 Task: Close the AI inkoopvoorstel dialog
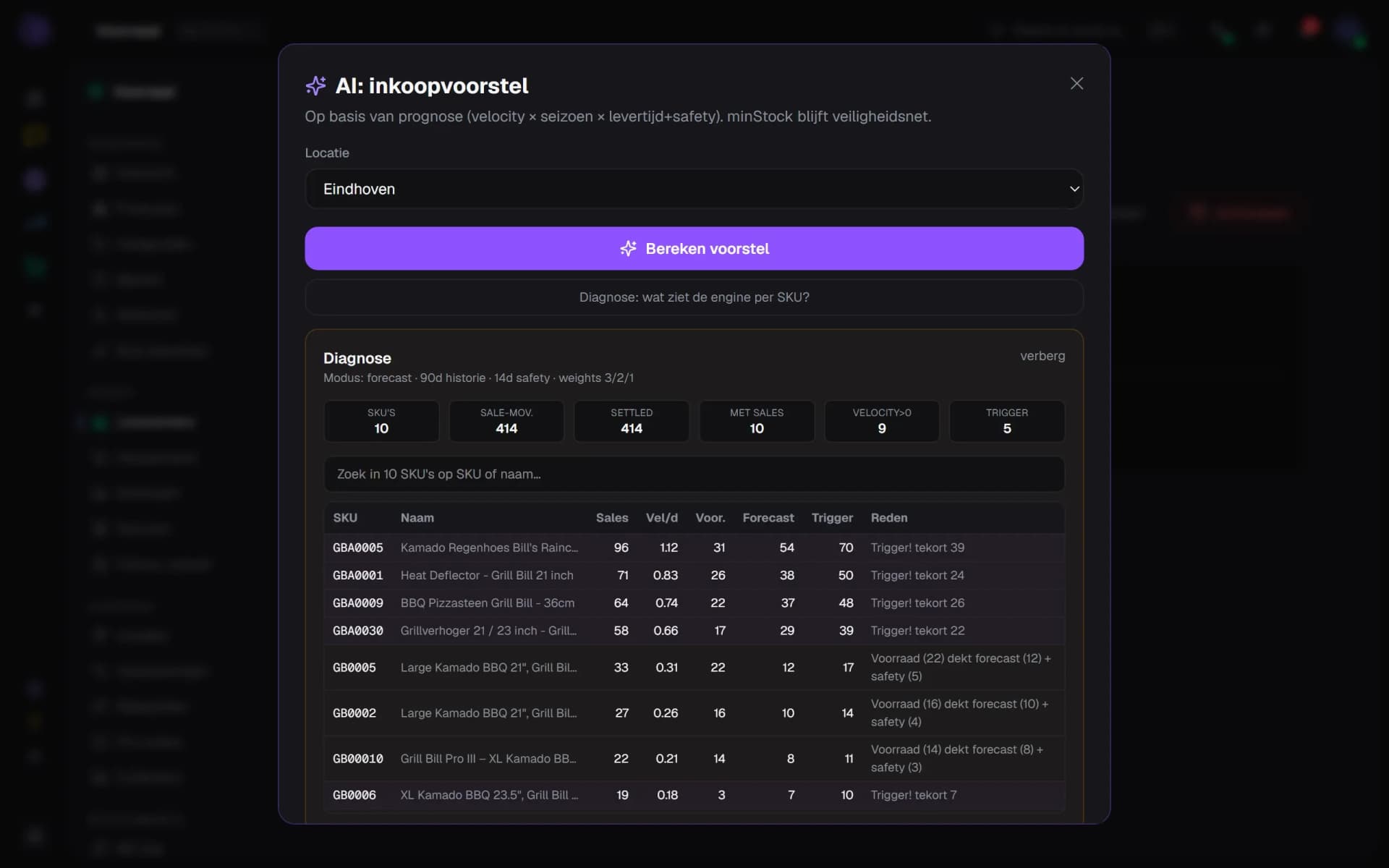pyautogui.click(x=1076, y=83)
